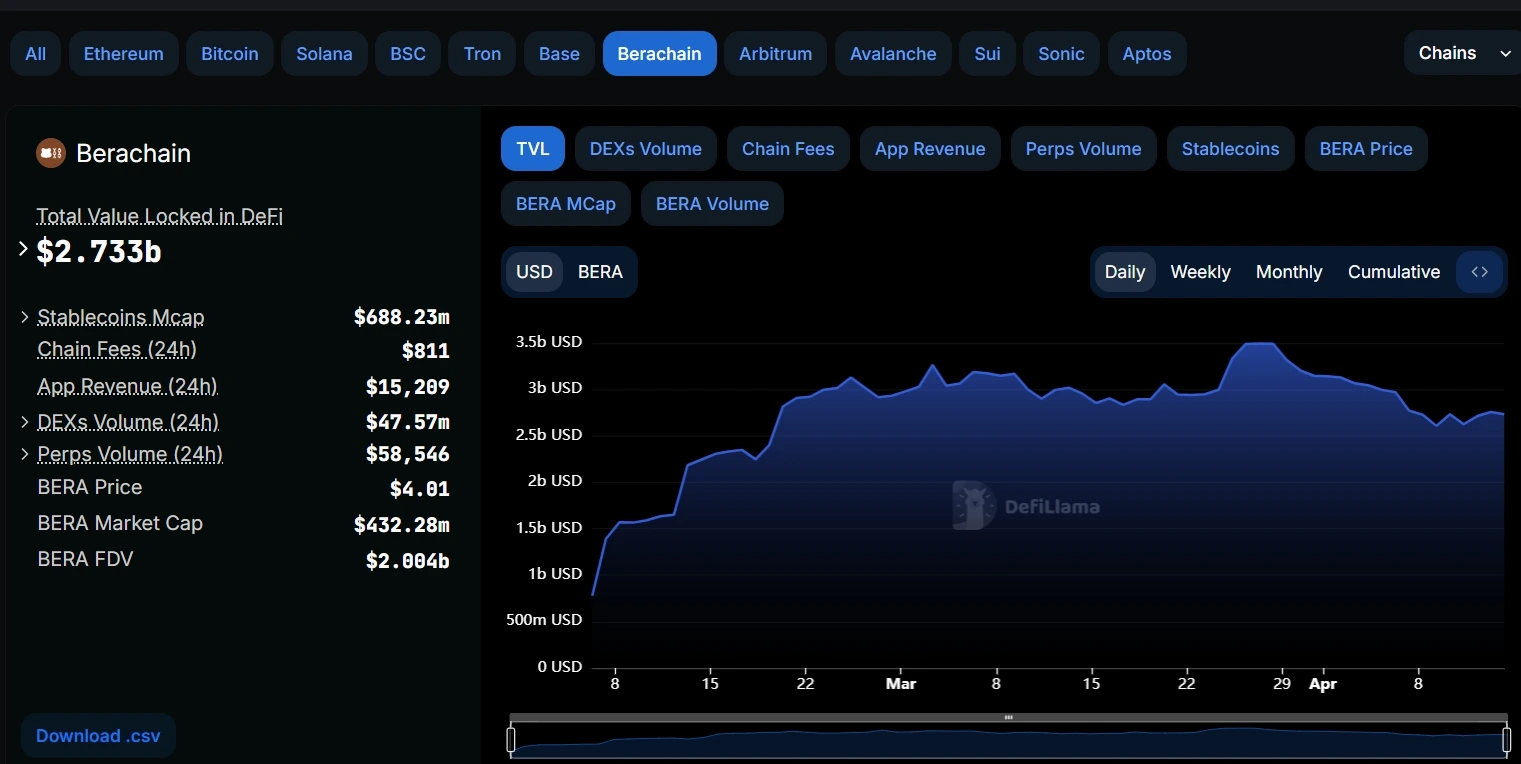Select the active Berachain chain tab
Viewport: 1521px width, 764px height.
(660, 54)
